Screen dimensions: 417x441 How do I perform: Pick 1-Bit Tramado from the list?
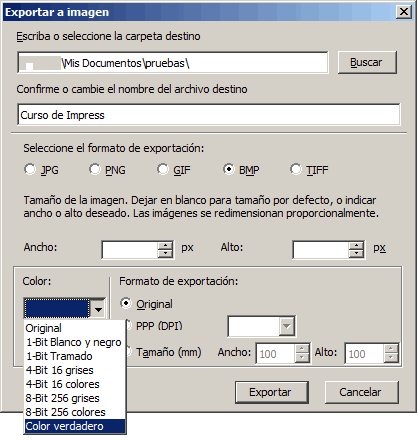[75, 356]
